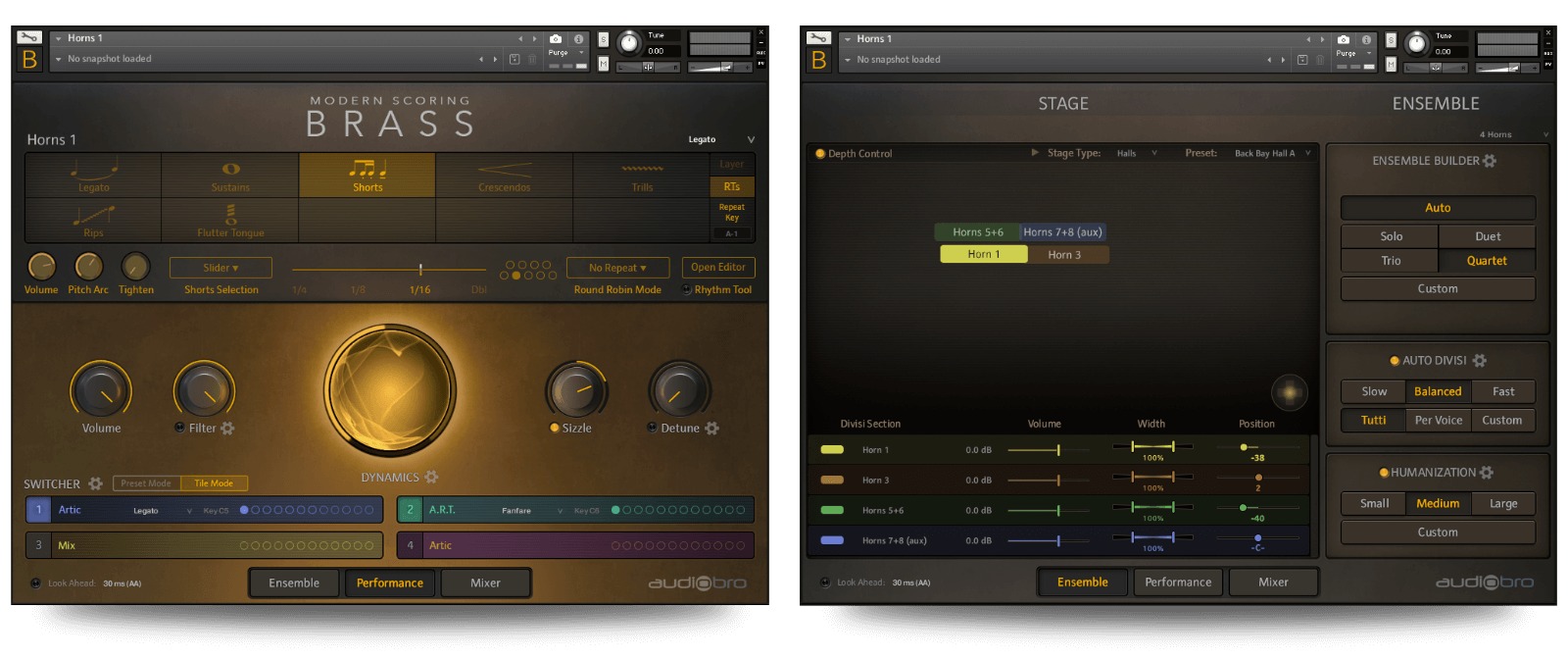Click the Ensemble Builder gear icon
The height and width of the screenshot is (659, 1568).
[x=1490, y=161]
